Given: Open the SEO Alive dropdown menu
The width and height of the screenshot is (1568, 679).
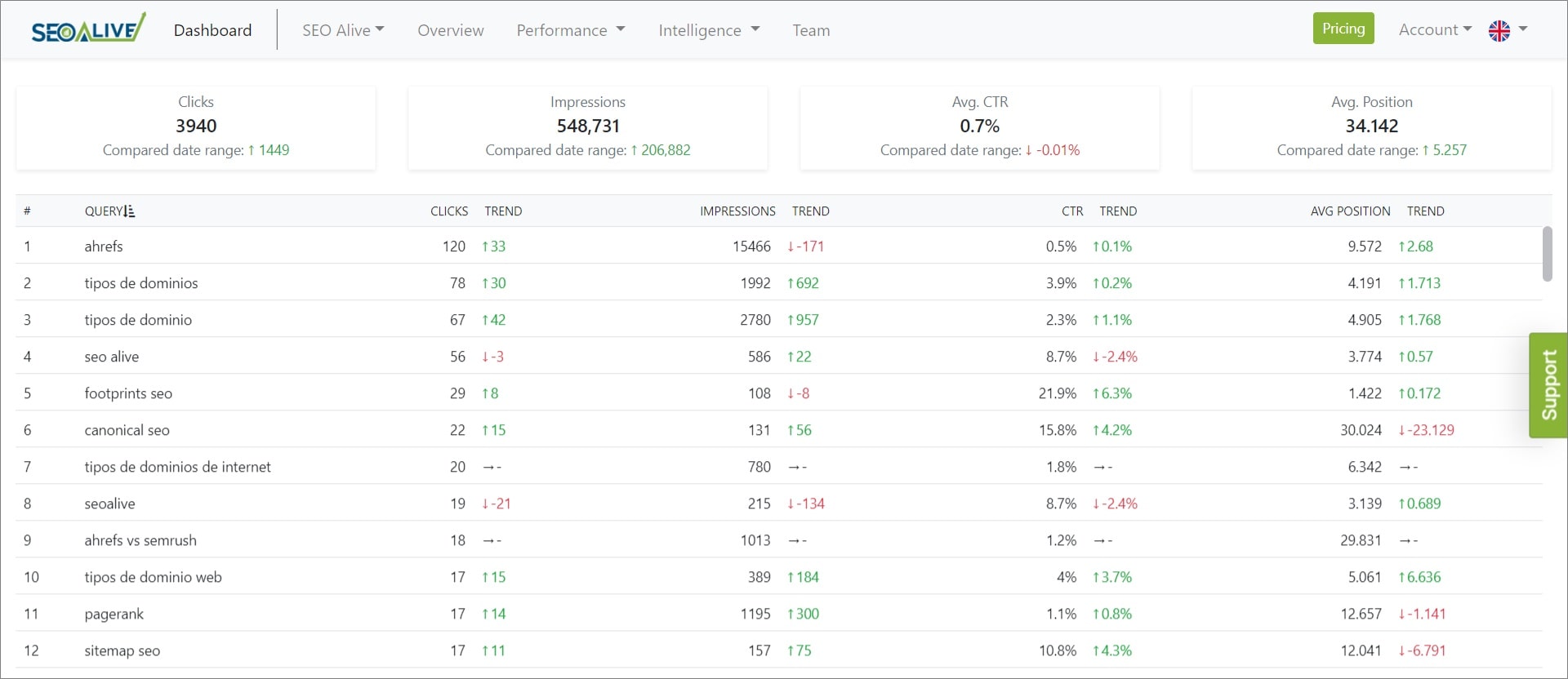Looking at the screenshot, I should point(343,30).
